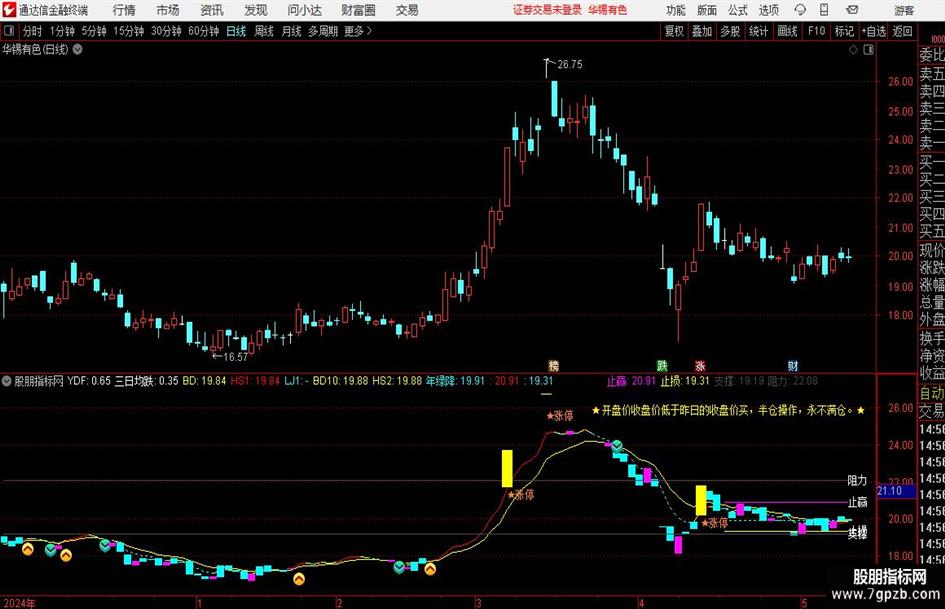945x609 pixels.
Task: Switch to the 1分钟 period tab
Action: [x=62, y=31]
